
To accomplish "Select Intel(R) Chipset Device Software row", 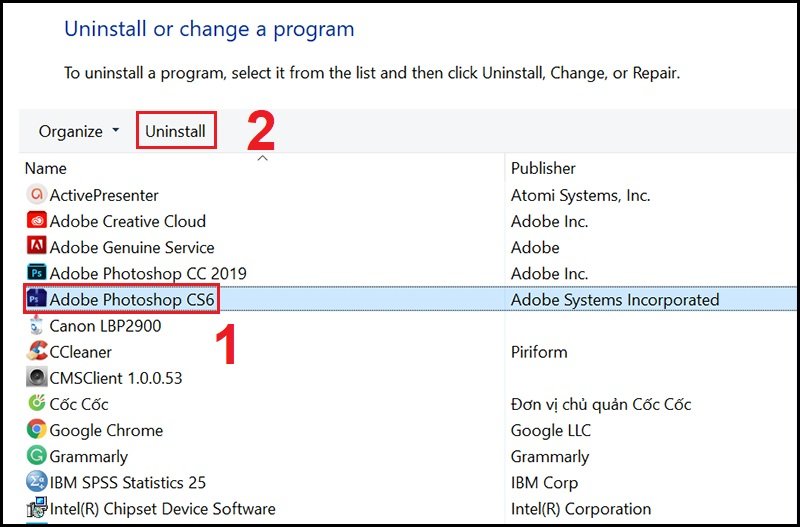I will pyautogui.click(x=162, y=508).
